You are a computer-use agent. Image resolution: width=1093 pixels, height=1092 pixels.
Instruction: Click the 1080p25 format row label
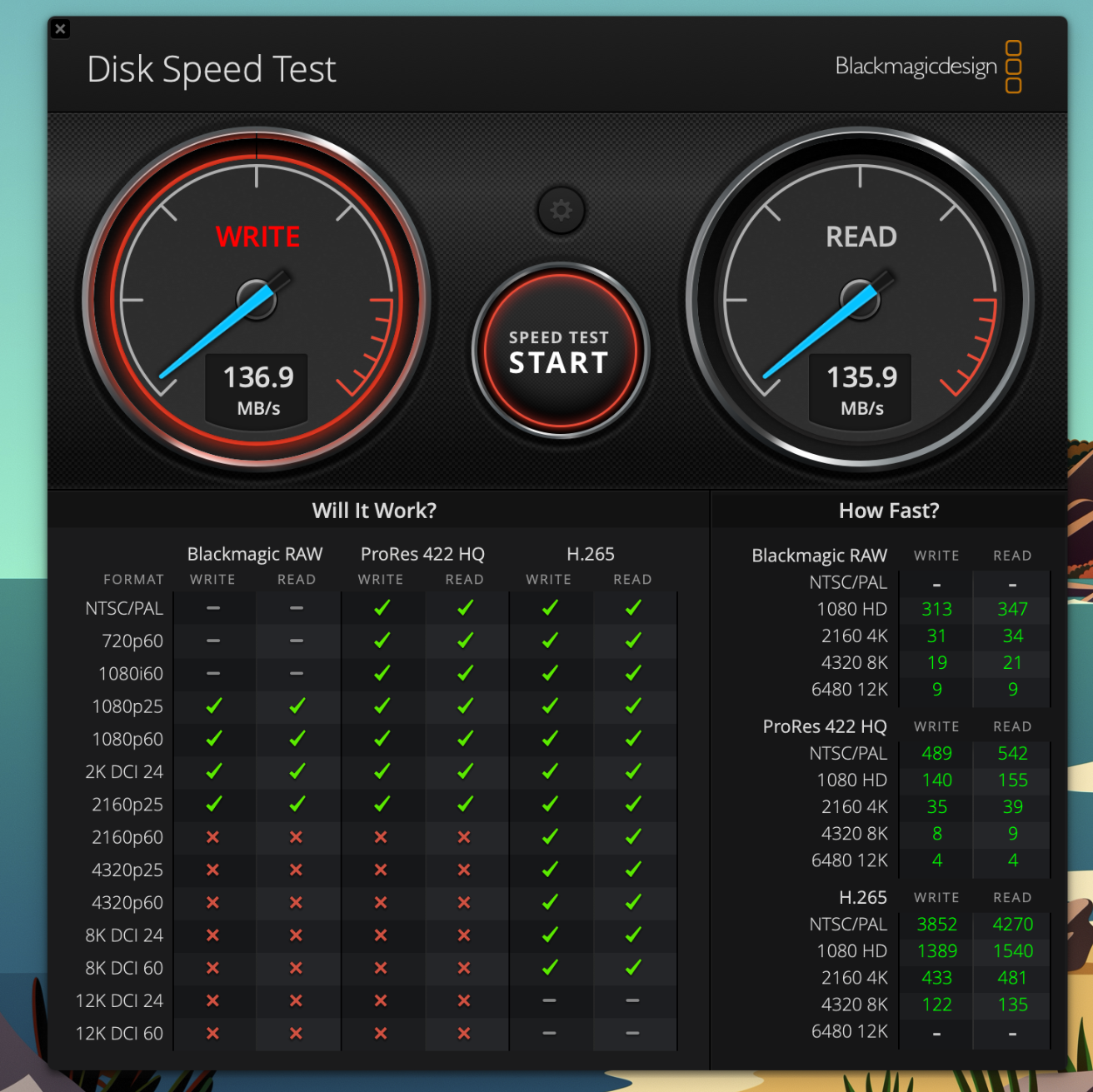tap(127, 707)
